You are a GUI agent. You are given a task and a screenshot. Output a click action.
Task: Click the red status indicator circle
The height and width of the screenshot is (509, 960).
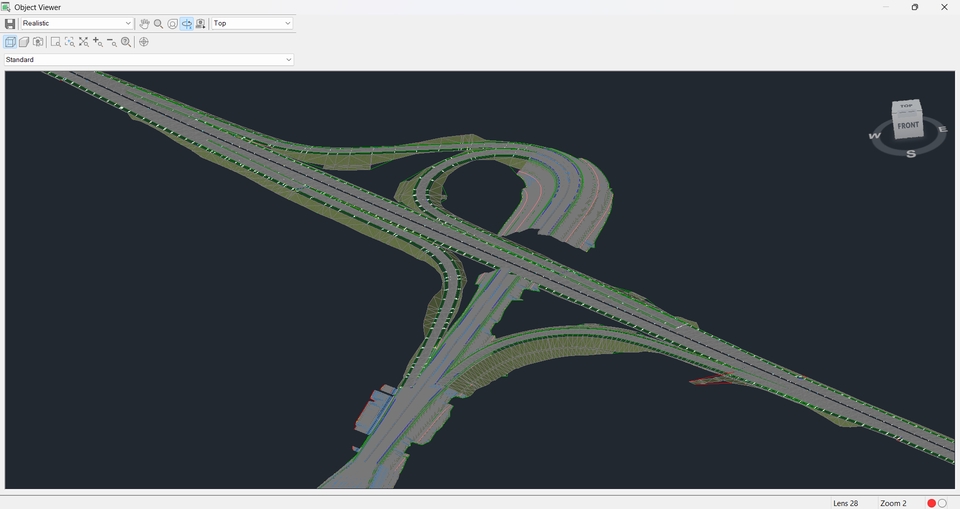[x=931, y=503]
